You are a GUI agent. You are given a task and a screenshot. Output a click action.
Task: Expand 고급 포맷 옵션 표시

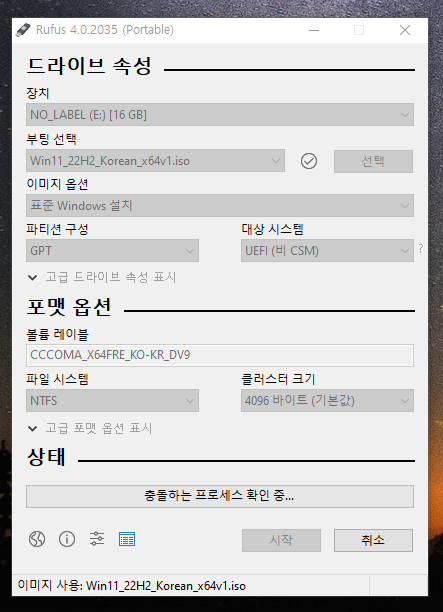pos(90,428)
